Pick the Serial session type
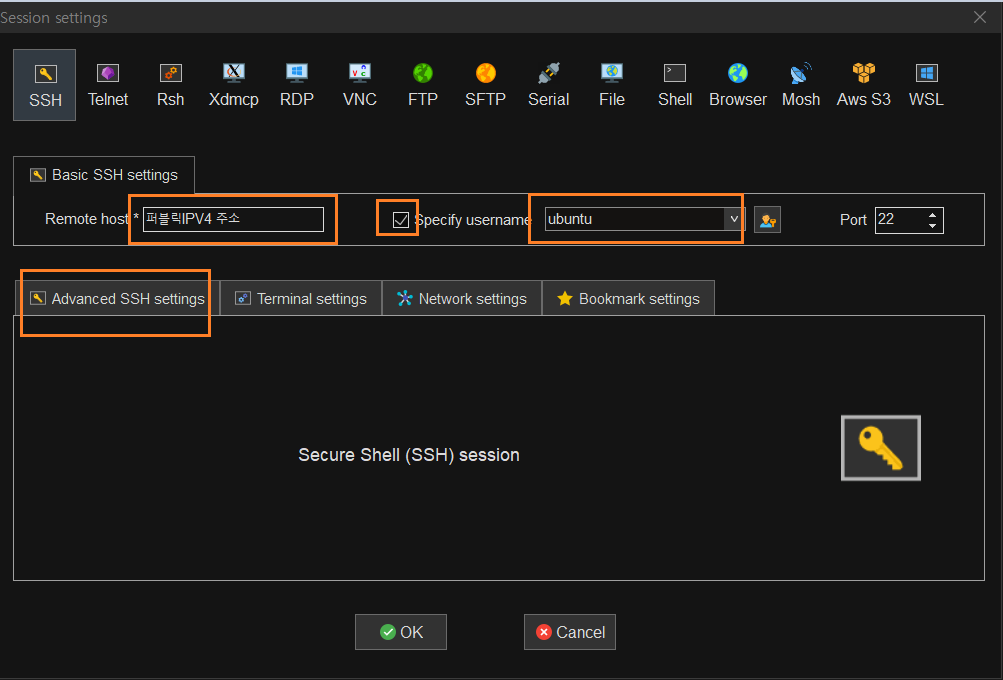The width and height of the screenshot is (1003, 680). [548, 85]
